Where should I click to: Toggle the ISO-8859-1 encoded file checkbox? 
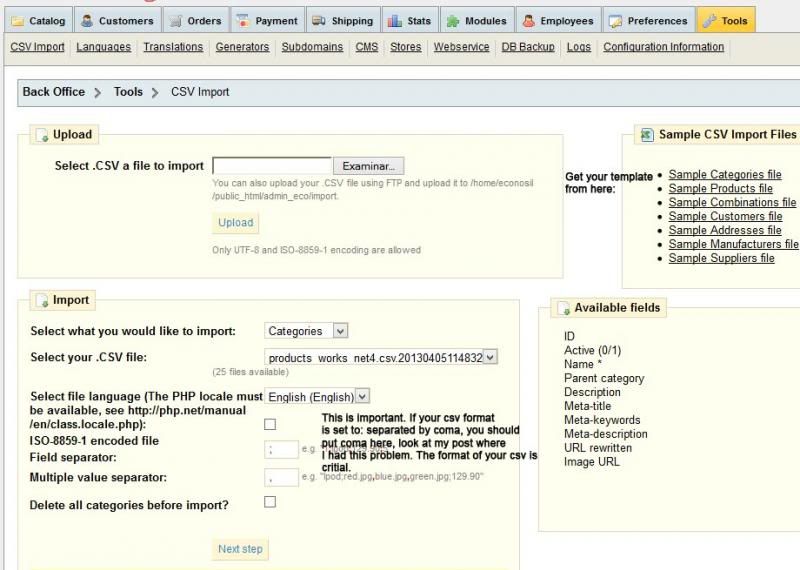270,424
